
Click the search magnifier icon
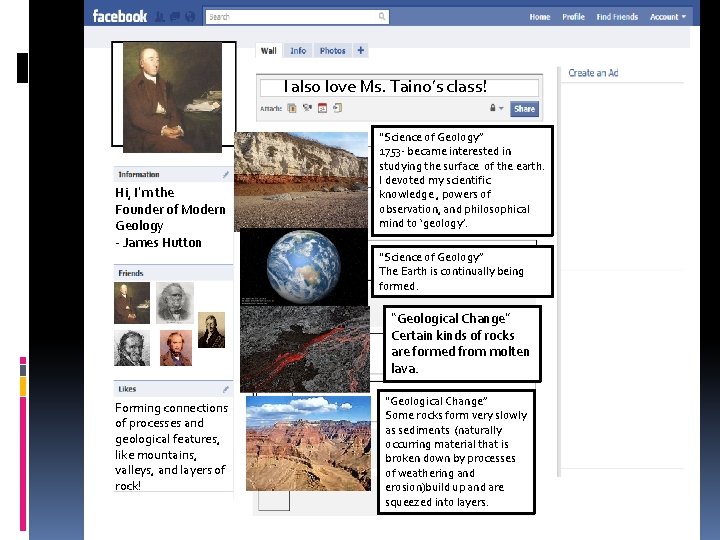point(382,17)
